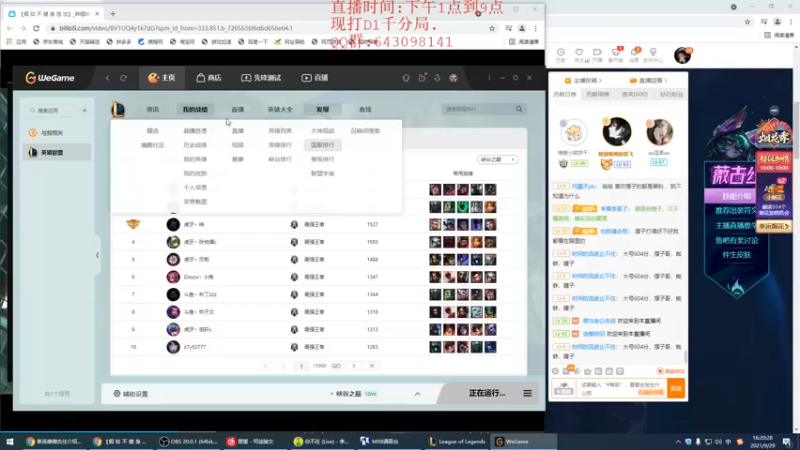Click the top contributor's center avatar
The image size is (800, 450).
coord(616,131)
